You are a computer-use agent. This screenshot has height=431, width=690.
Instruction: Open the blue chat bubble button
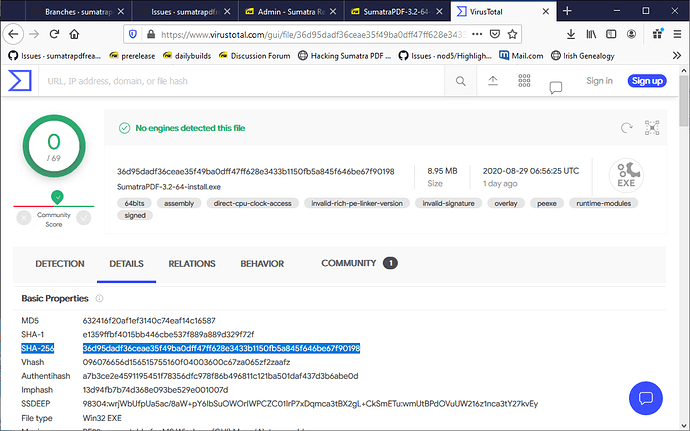pyautogui.click(x=646, y=398)
